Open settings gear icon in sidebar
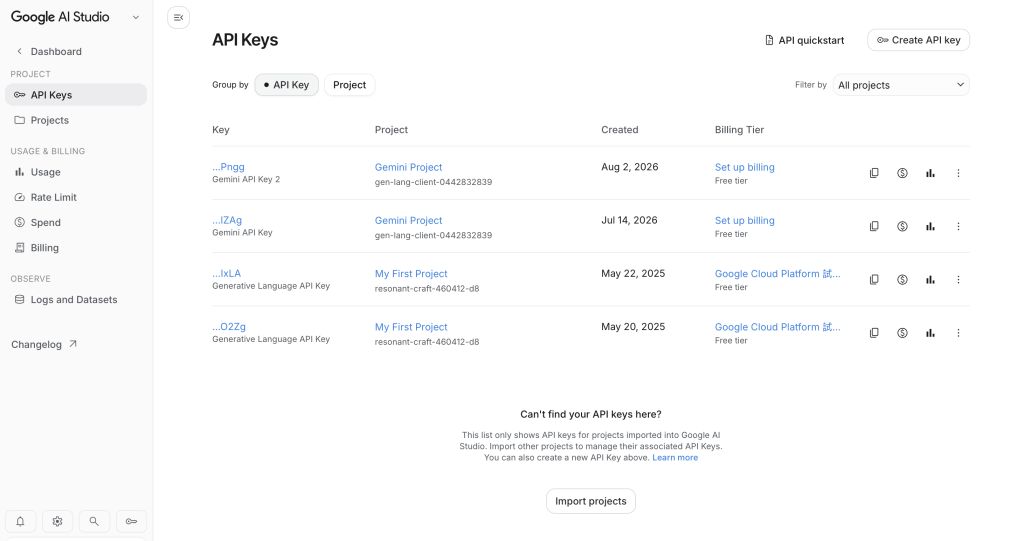 point(57,521)
